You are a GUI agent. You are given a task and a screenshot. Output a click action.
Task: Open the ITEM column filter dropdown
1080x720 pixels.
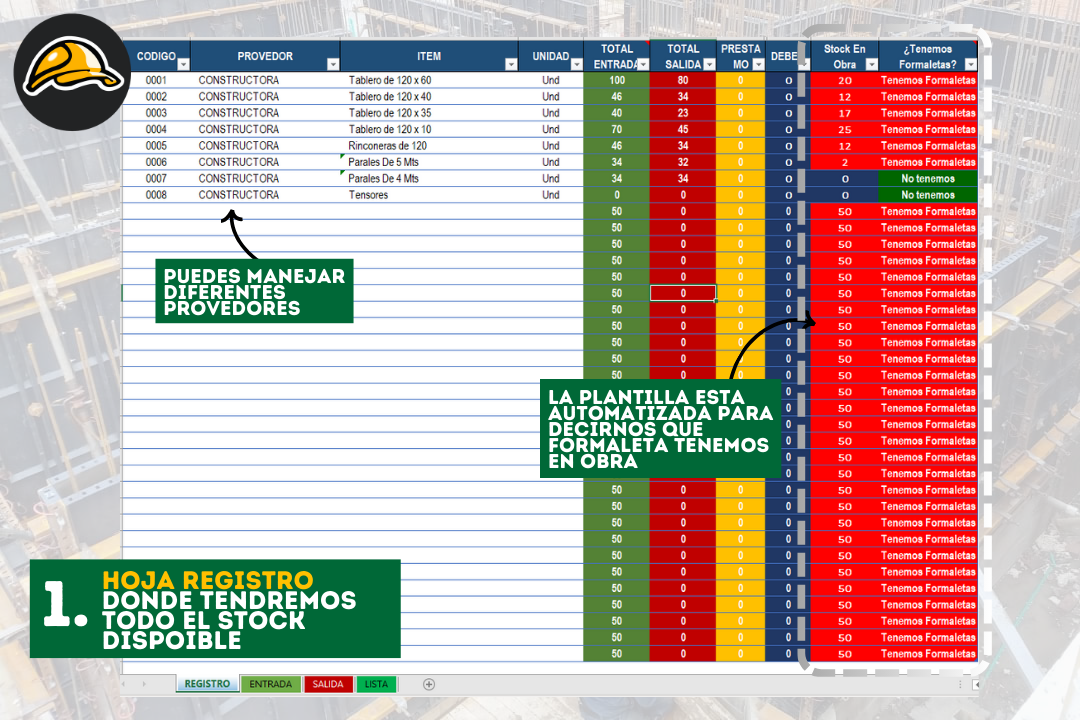[x=510, y=64]
